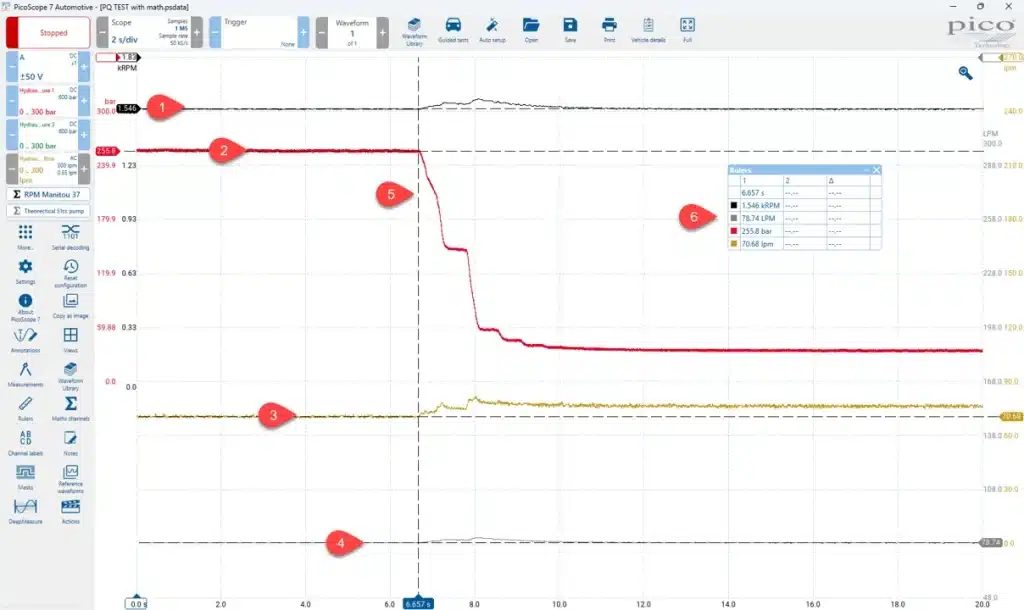Open Waveform Library in side panel
Screen dimensions: 1024x610
tap(71, 376)
